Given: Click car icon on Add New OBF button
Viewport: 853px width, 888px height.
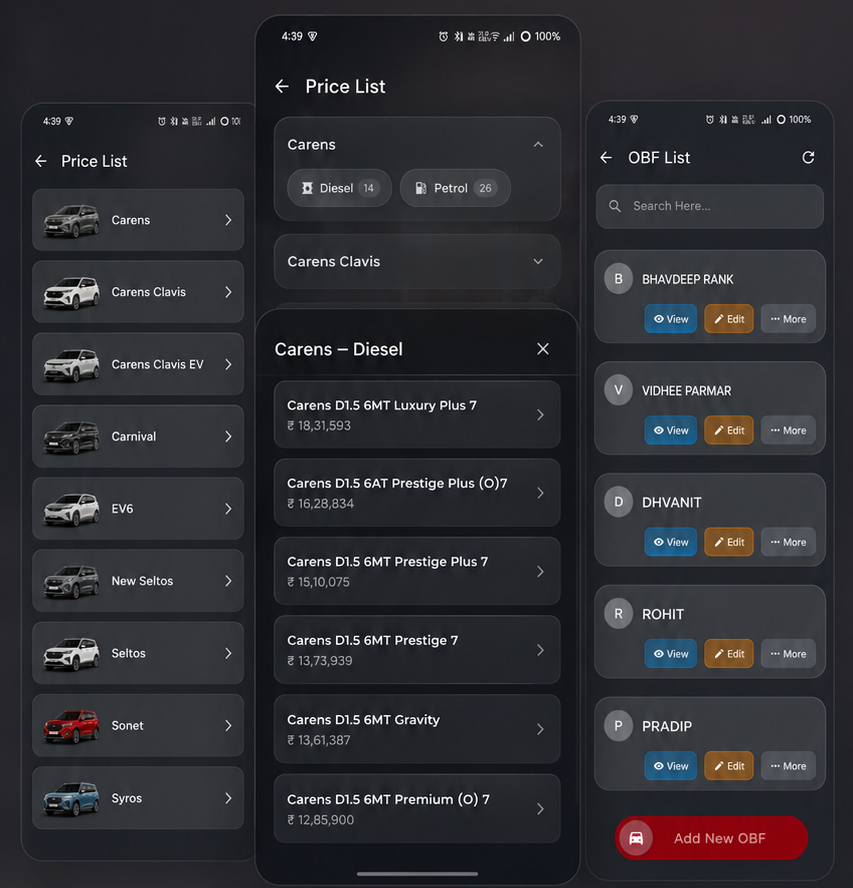Looking at the screenshot, I should point(636,838).
